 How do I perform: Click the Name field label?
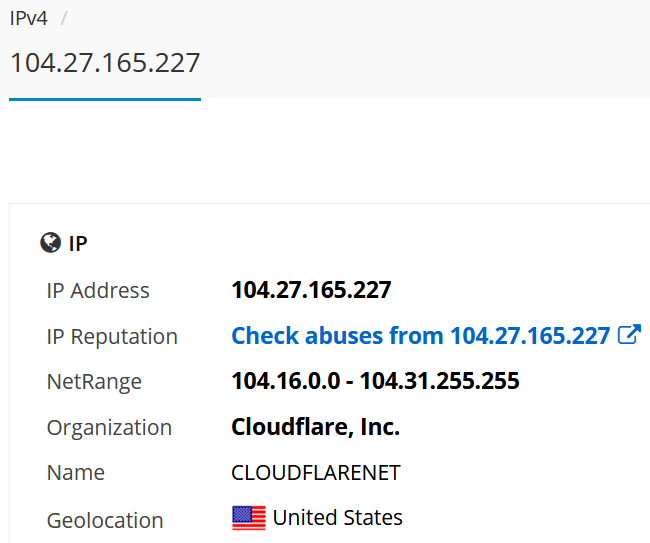point(76,473)
